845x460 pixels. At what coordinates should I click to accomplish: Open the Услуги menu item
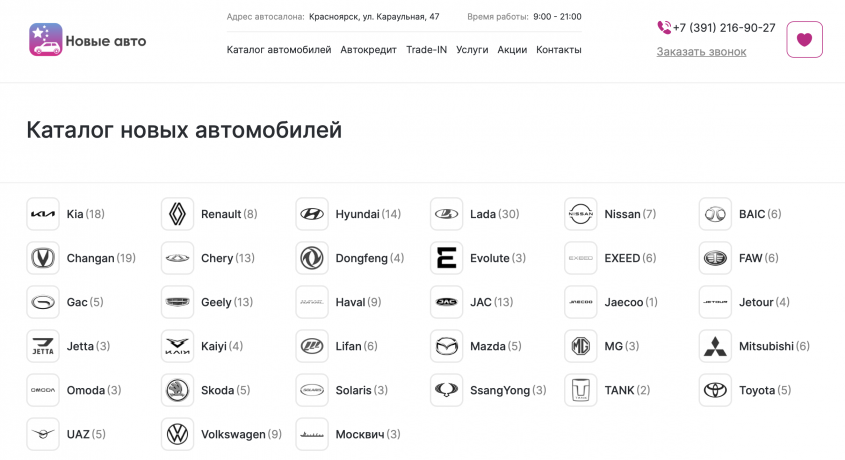pos(472,50)
